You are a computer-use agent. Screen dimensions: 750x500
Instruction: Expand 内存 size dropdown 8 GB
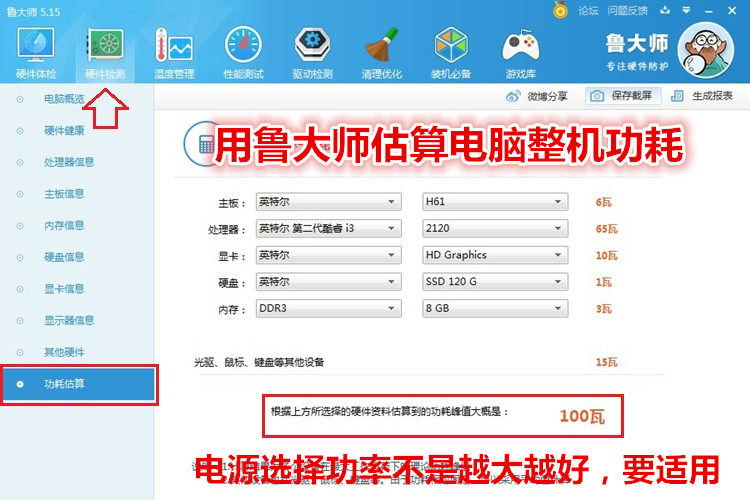pyautogui.click(x=495, y=309)
